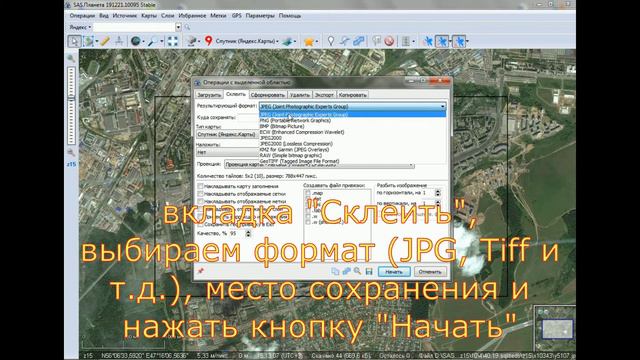Screen dimensions: 640x360
Task: Click the globe map source icon
Action: click(x=136, y=41)
